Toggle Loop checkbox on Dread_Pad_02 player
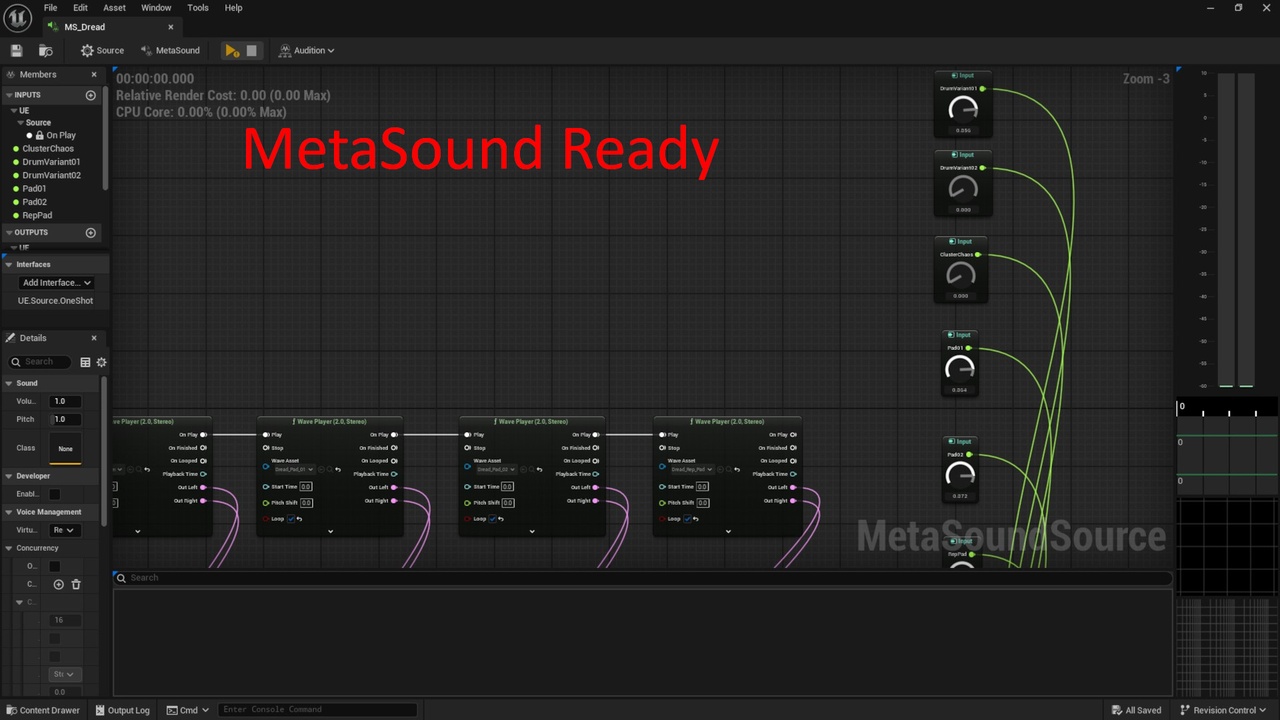 click(492, 519)
